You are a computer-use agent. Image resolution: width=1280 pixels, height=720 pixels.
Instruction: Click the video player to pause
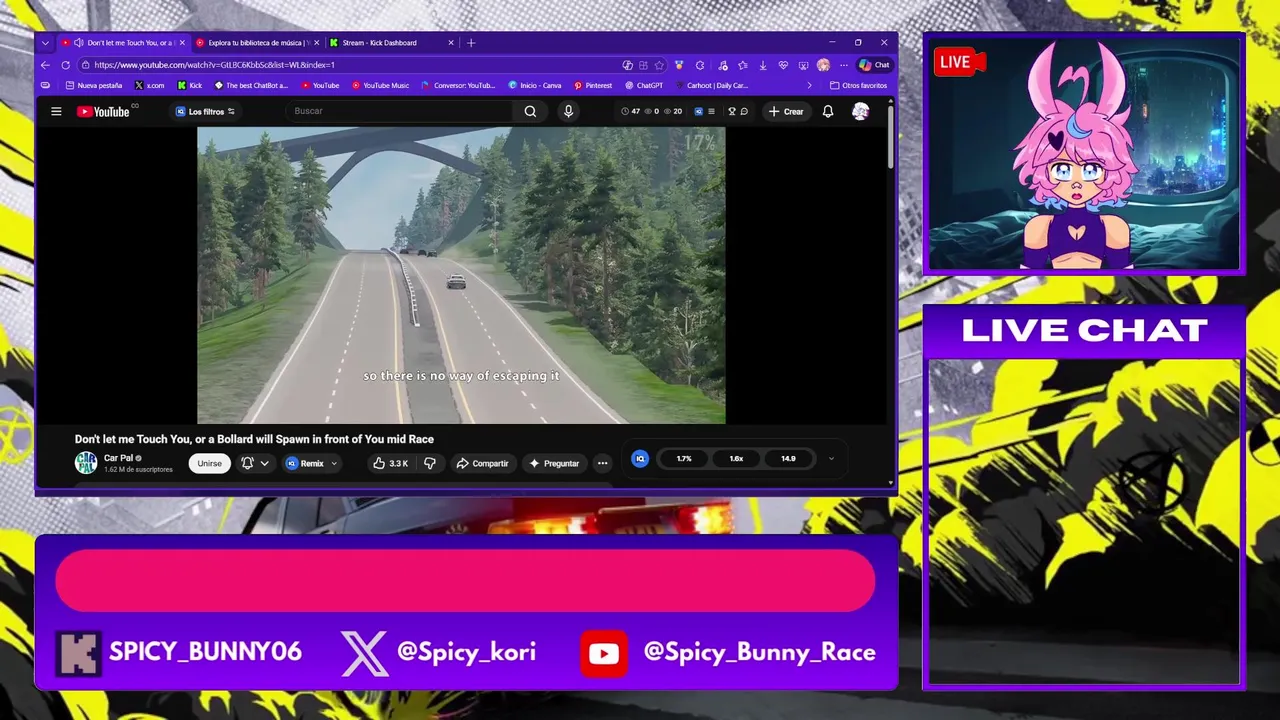[x=461, y=275]
